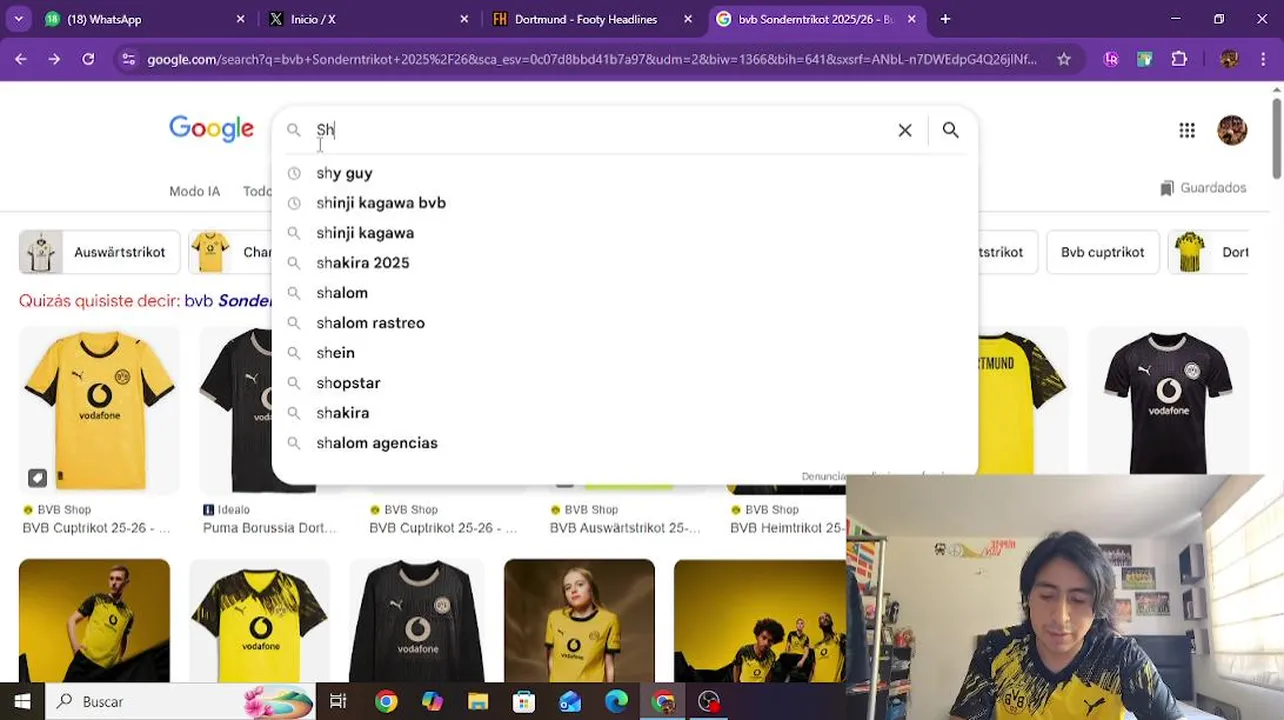Open the yellow BVB Cuptrikot 25-26 image
Screen dimensions: 1284x720
point(99,410)
